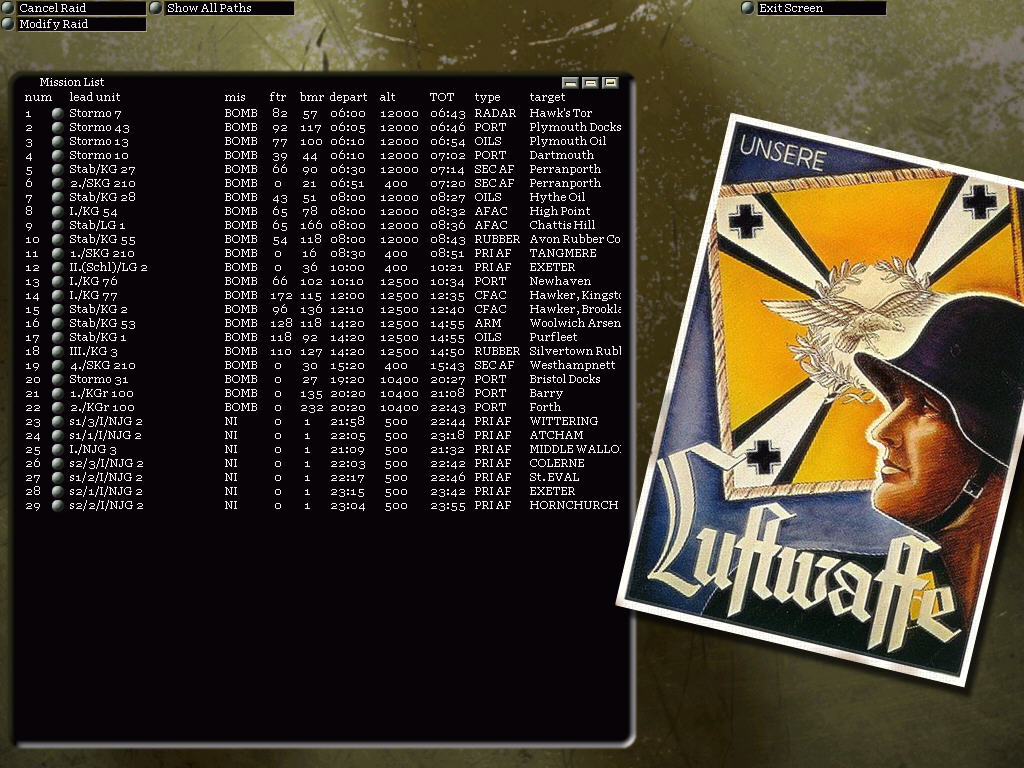Select the round bullet for Stab/KG 28
1024x768 pixels.
pos(57,197)
